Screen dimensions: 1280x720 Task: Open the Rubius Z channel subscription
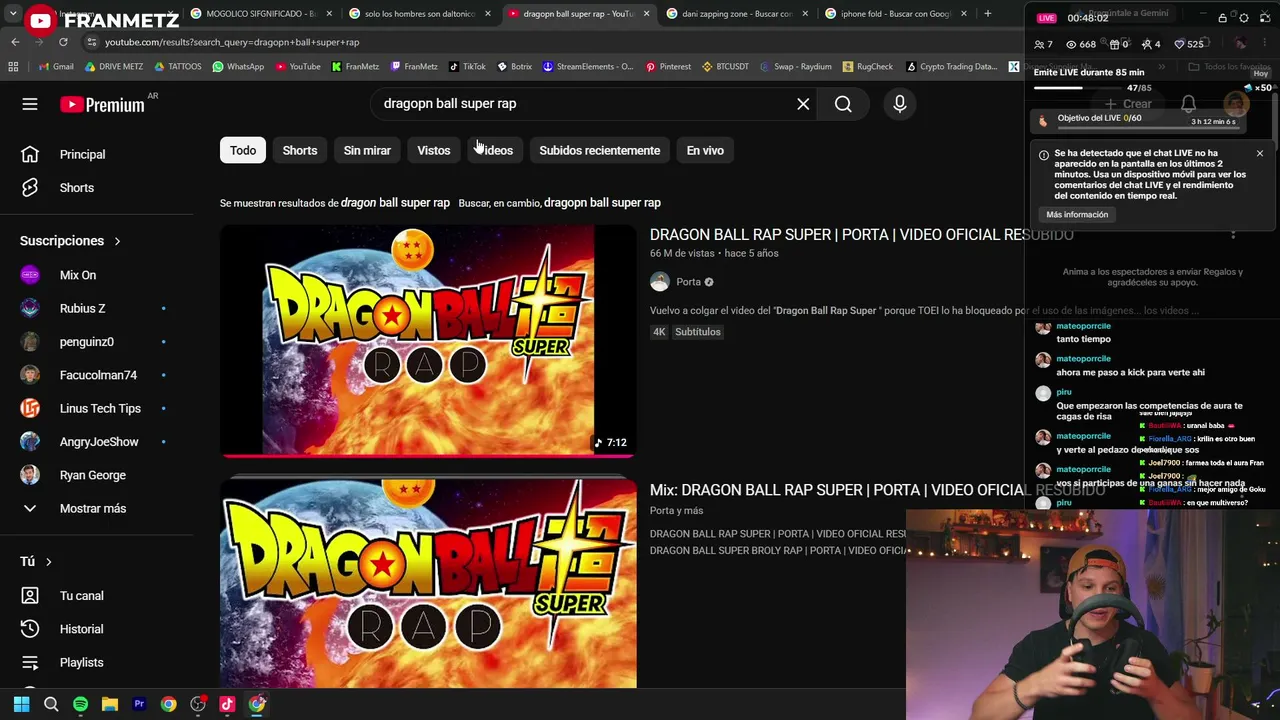[x=82, y=308]
